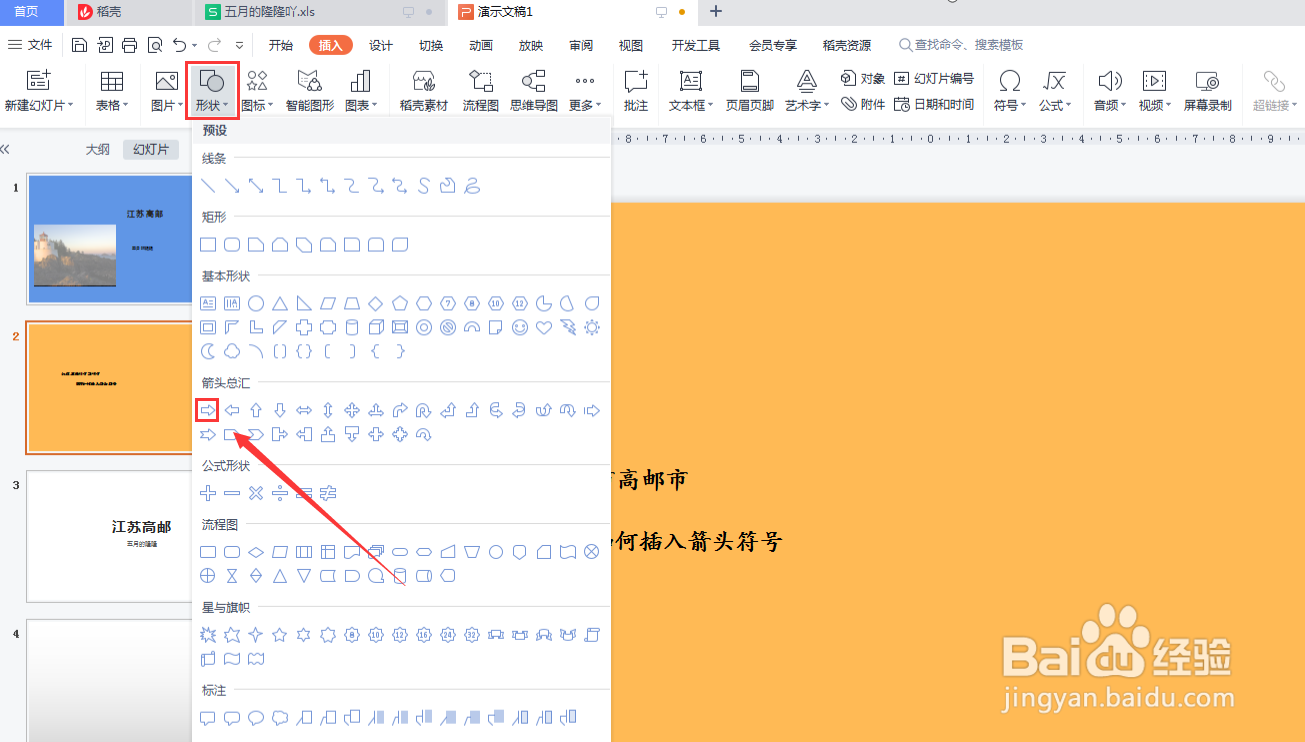This screenshot has height=742, width=1305.
Task: Insert the down arrow shape
Action: (280, 410)
